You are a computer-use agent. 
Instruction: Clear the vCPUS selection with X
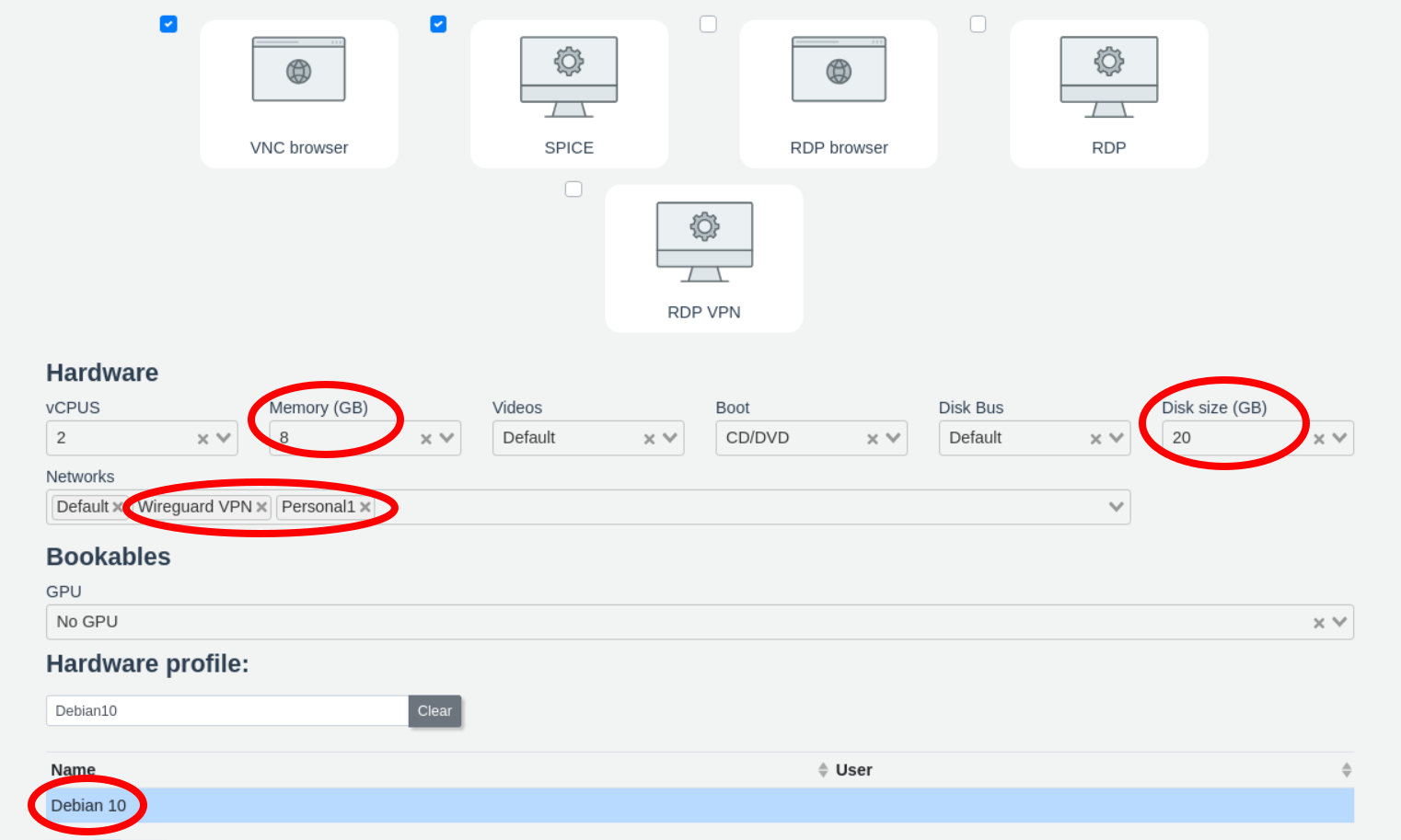(203, 439)
